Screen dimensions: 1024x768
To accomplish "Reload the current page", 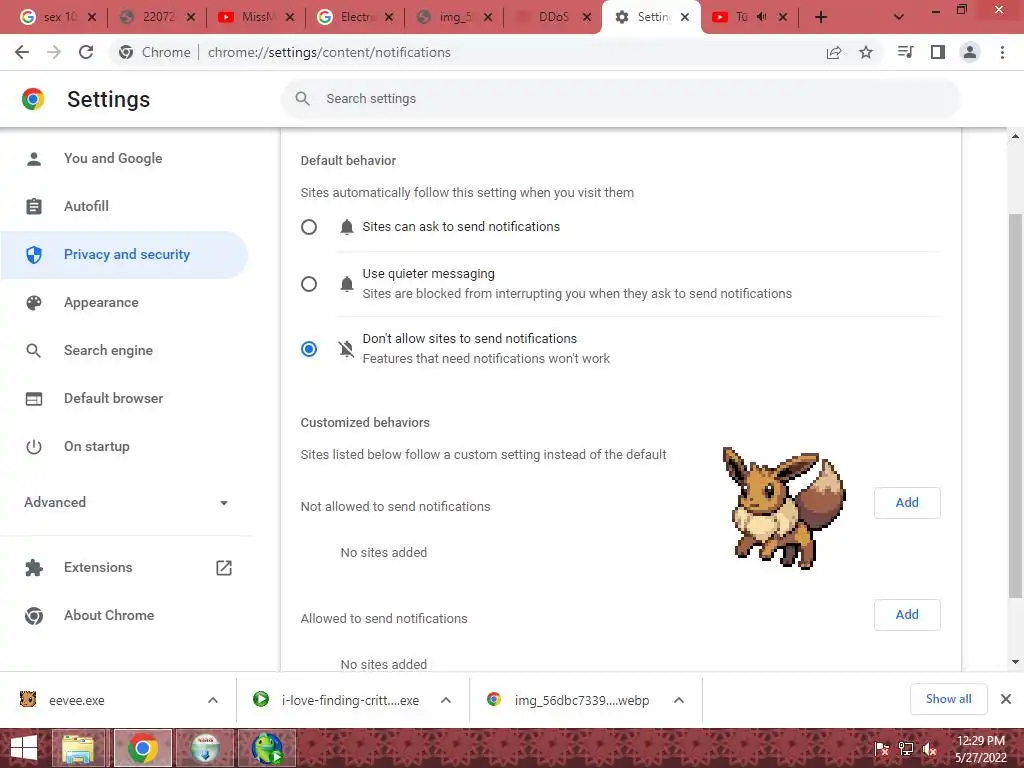I will click(86, 52).
